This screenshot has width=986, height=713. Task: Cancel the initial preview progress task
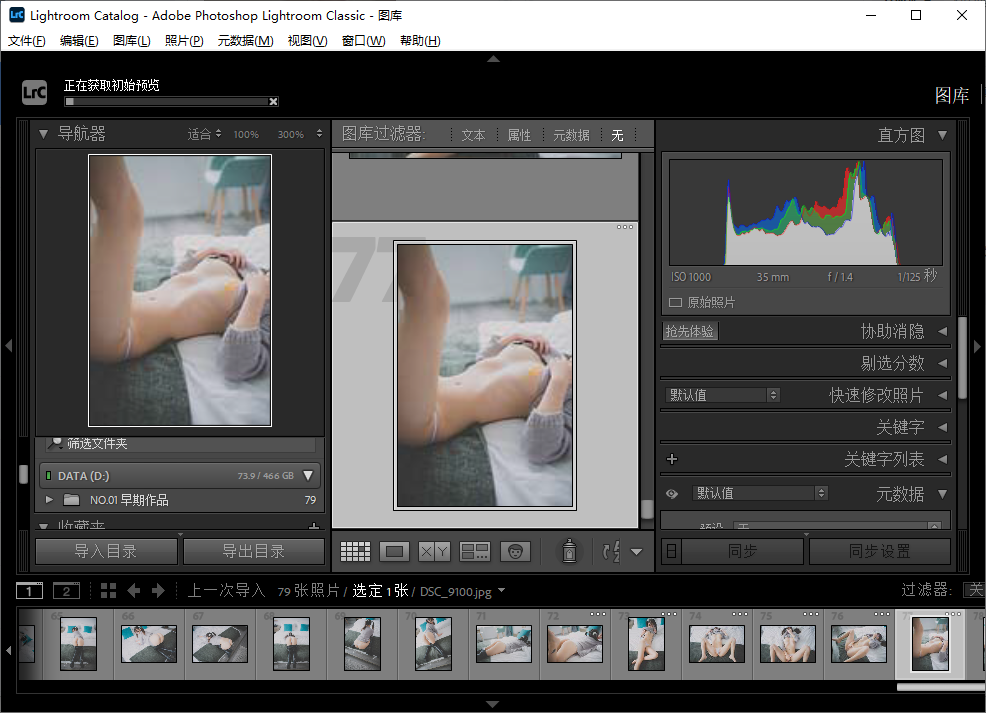coord(273,101)
